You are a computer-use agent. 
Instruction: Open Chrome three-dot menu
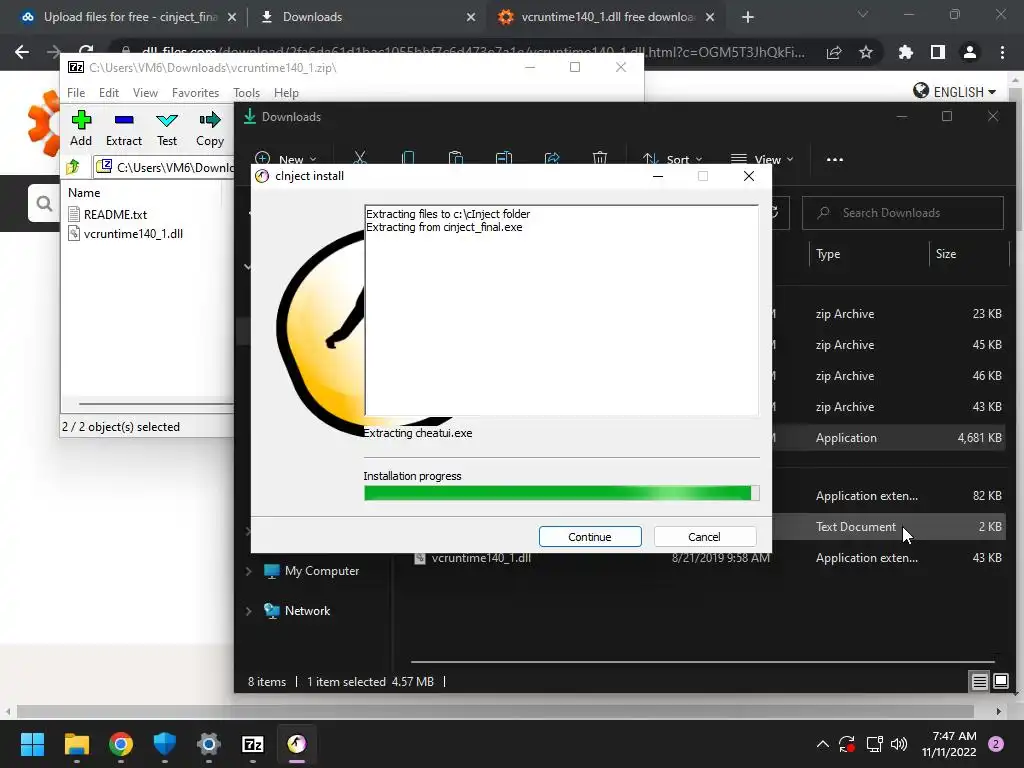tap(1002, 52)
